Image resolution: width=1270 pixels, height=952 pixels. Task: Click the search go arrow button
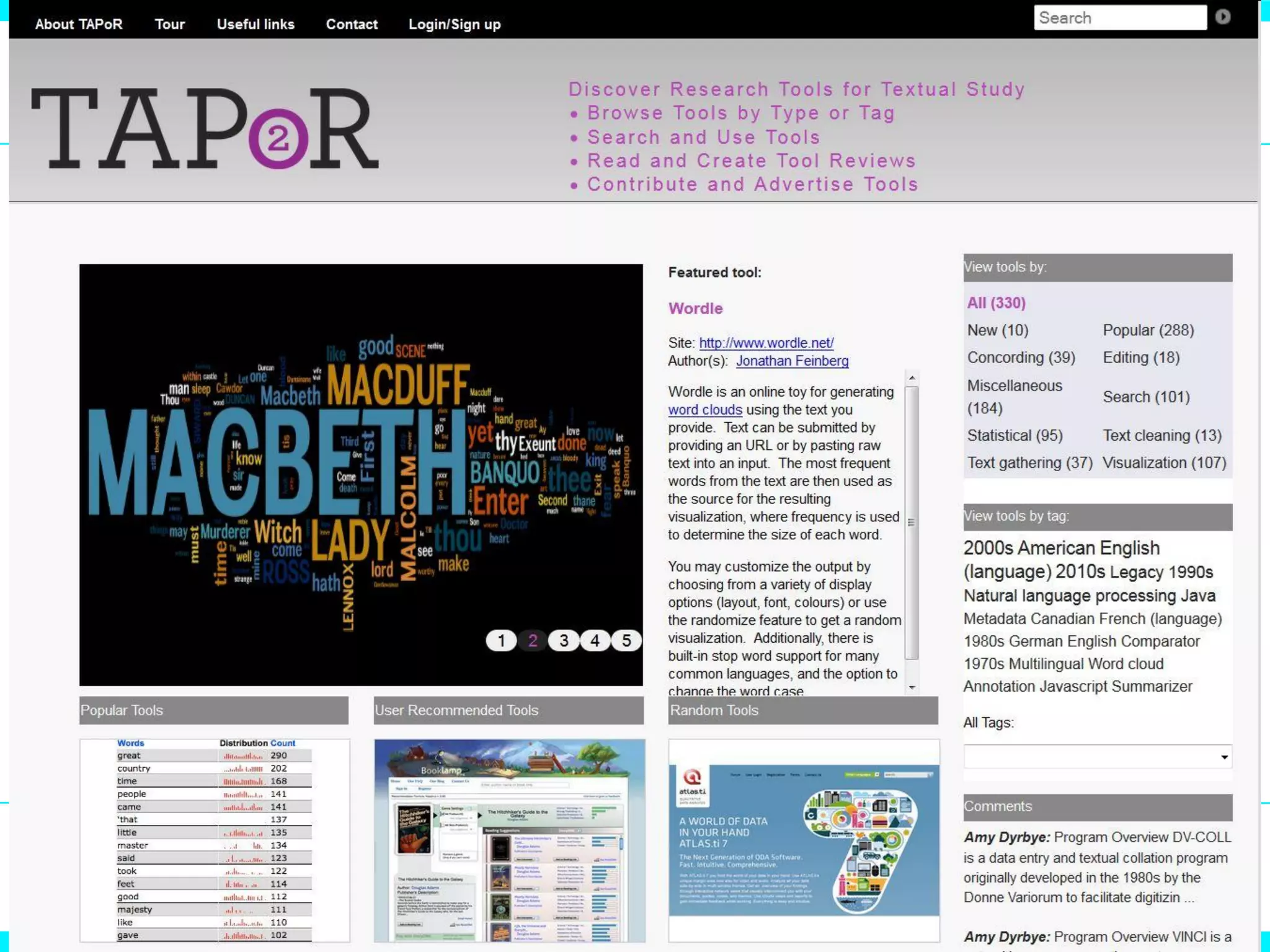(x=1222, y=17)
